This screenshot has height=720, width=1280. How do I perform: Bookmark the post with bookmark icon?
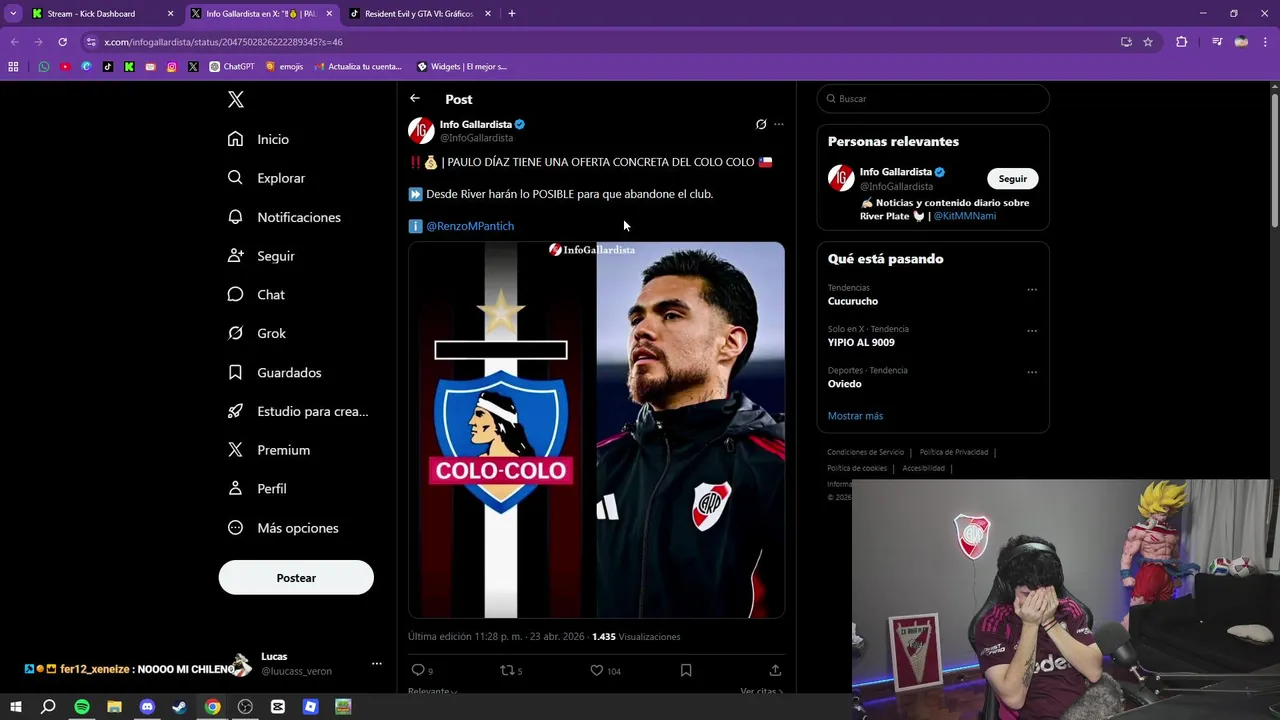[x=686, y=670]
